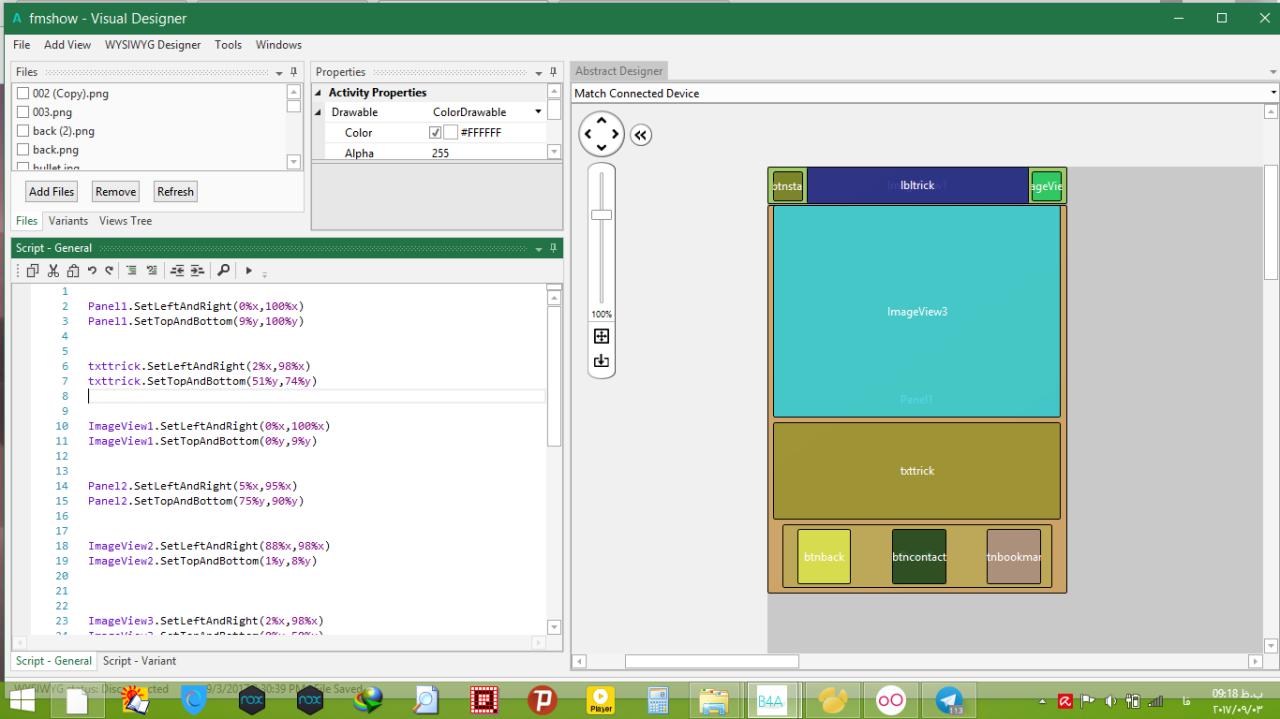Collapse the designer navigation panel with double-chevron

[x=641, y=135]
